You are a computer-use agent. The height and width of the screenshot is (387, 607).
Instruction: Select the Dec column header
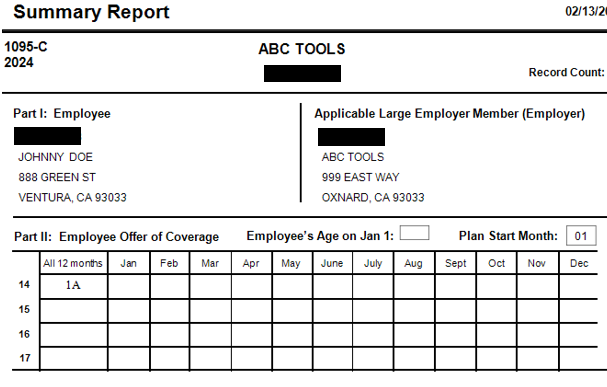579,263
